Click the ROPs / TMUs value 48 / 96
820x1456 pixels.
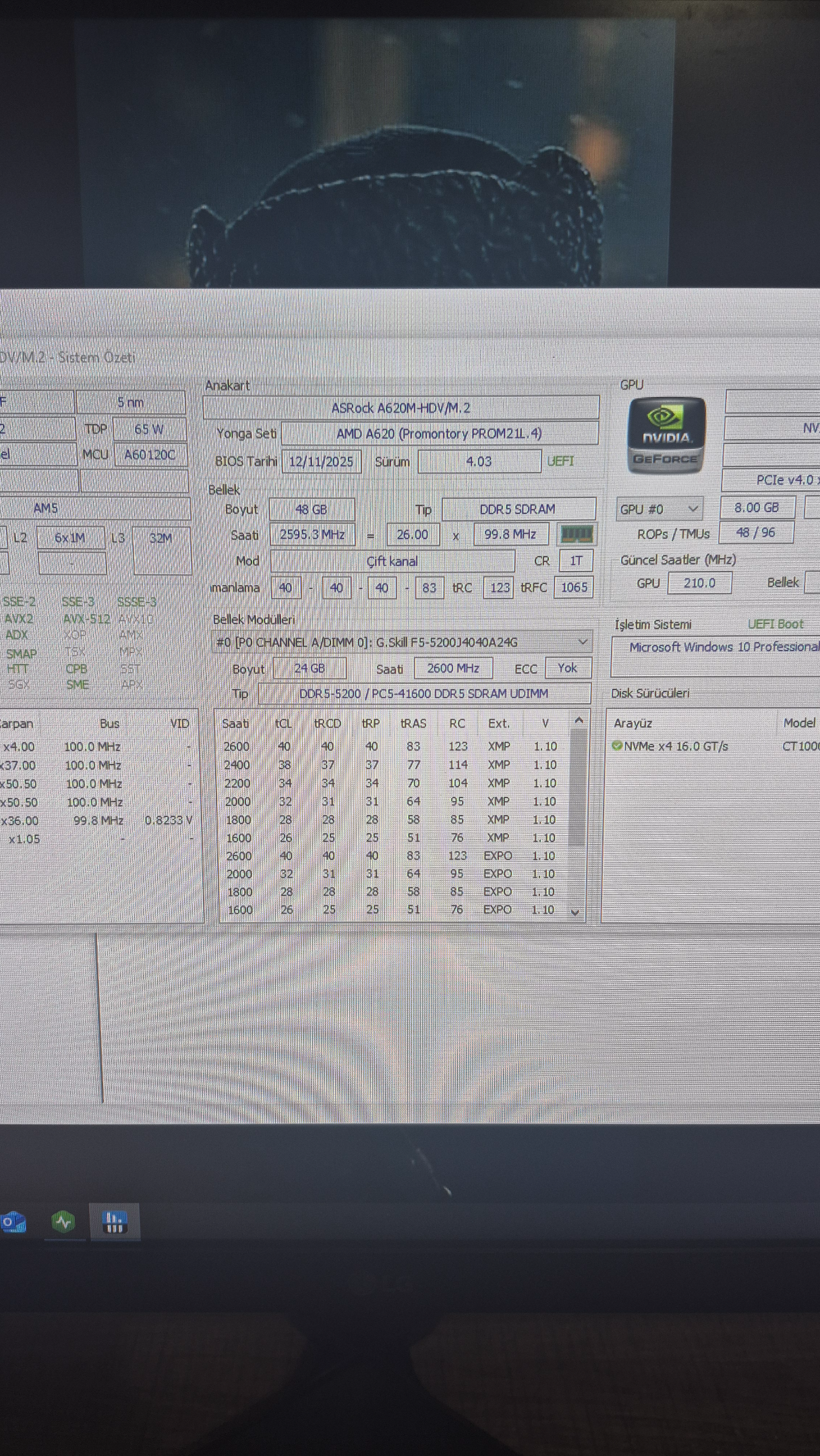point(756,533)
